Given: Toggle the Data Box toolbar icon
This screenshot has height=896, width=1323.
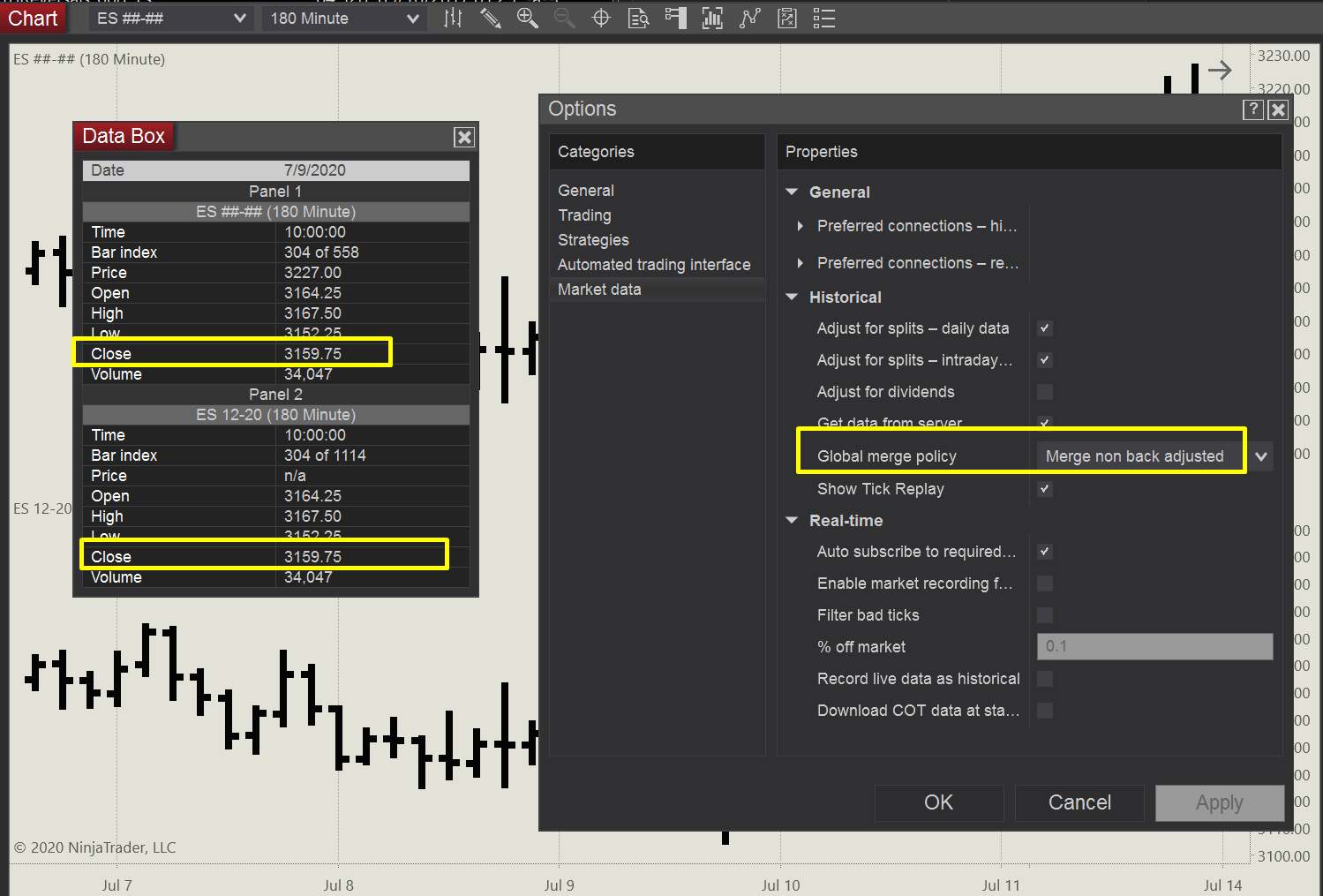Looking at the screenshot, I should (638, 18).
